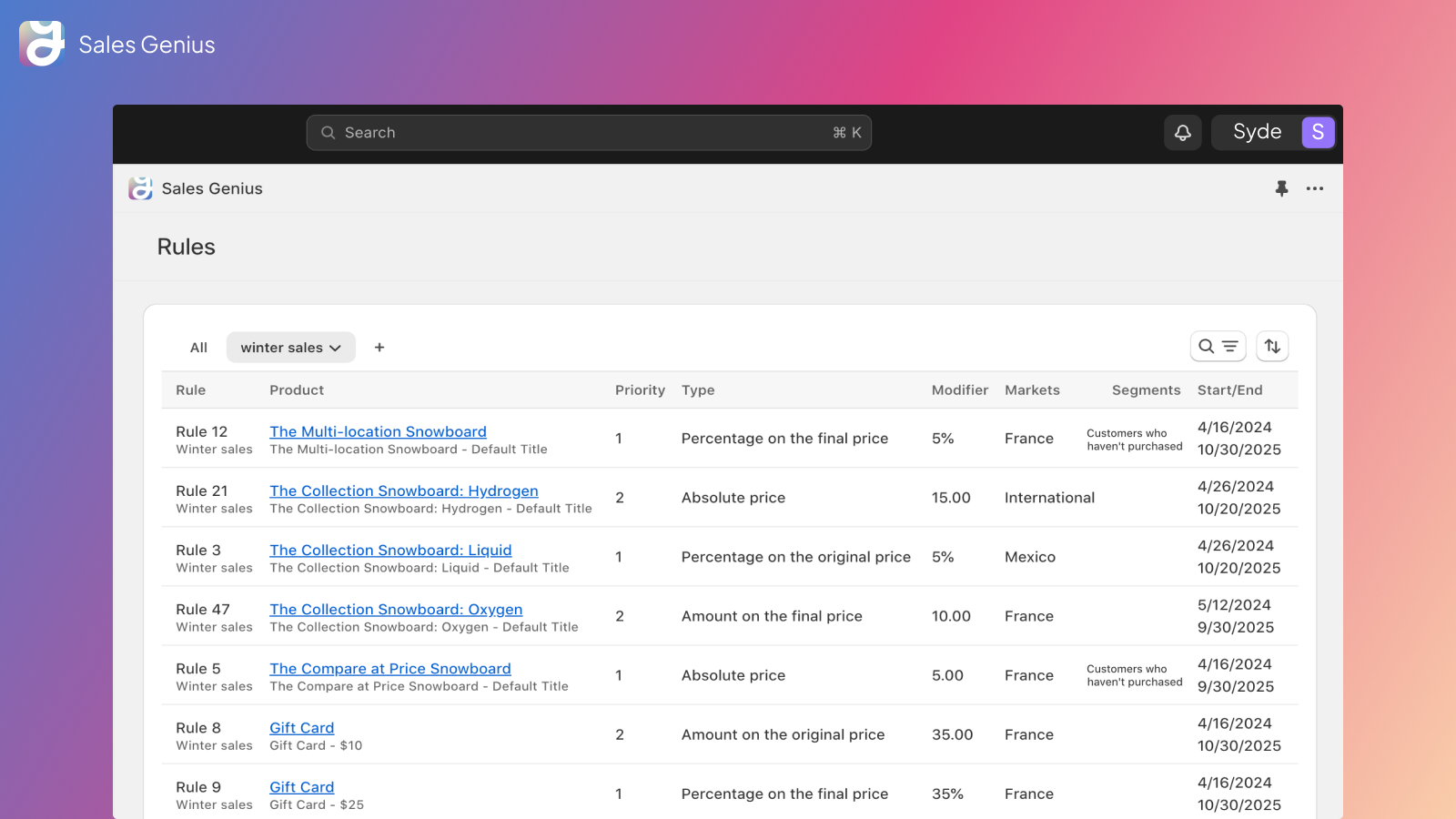Click the Sales Genius logo in the embedded header
This screenshot has height=819, width=1456.
(x=140, y=188)
